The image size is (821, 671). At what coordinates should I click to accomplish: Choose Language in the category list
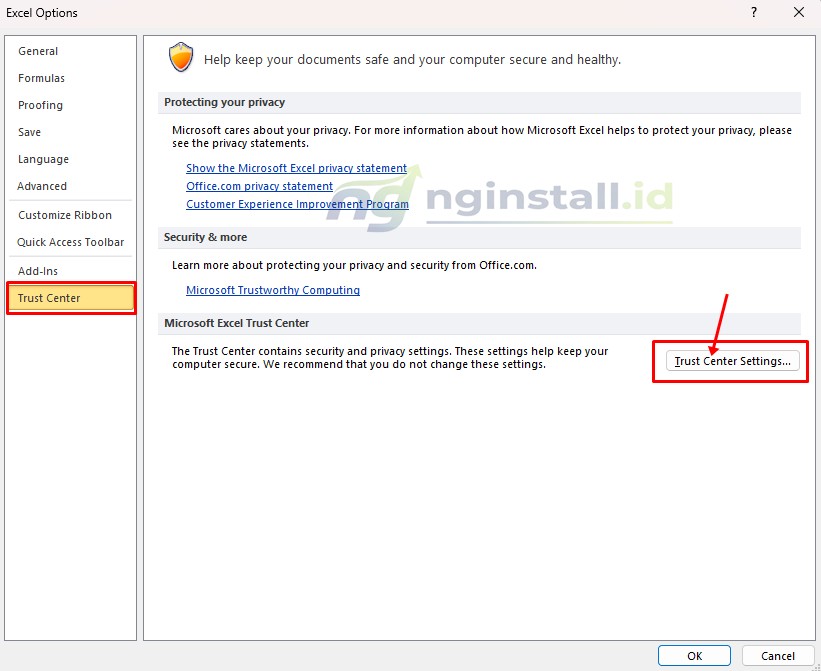pos(43,159)
